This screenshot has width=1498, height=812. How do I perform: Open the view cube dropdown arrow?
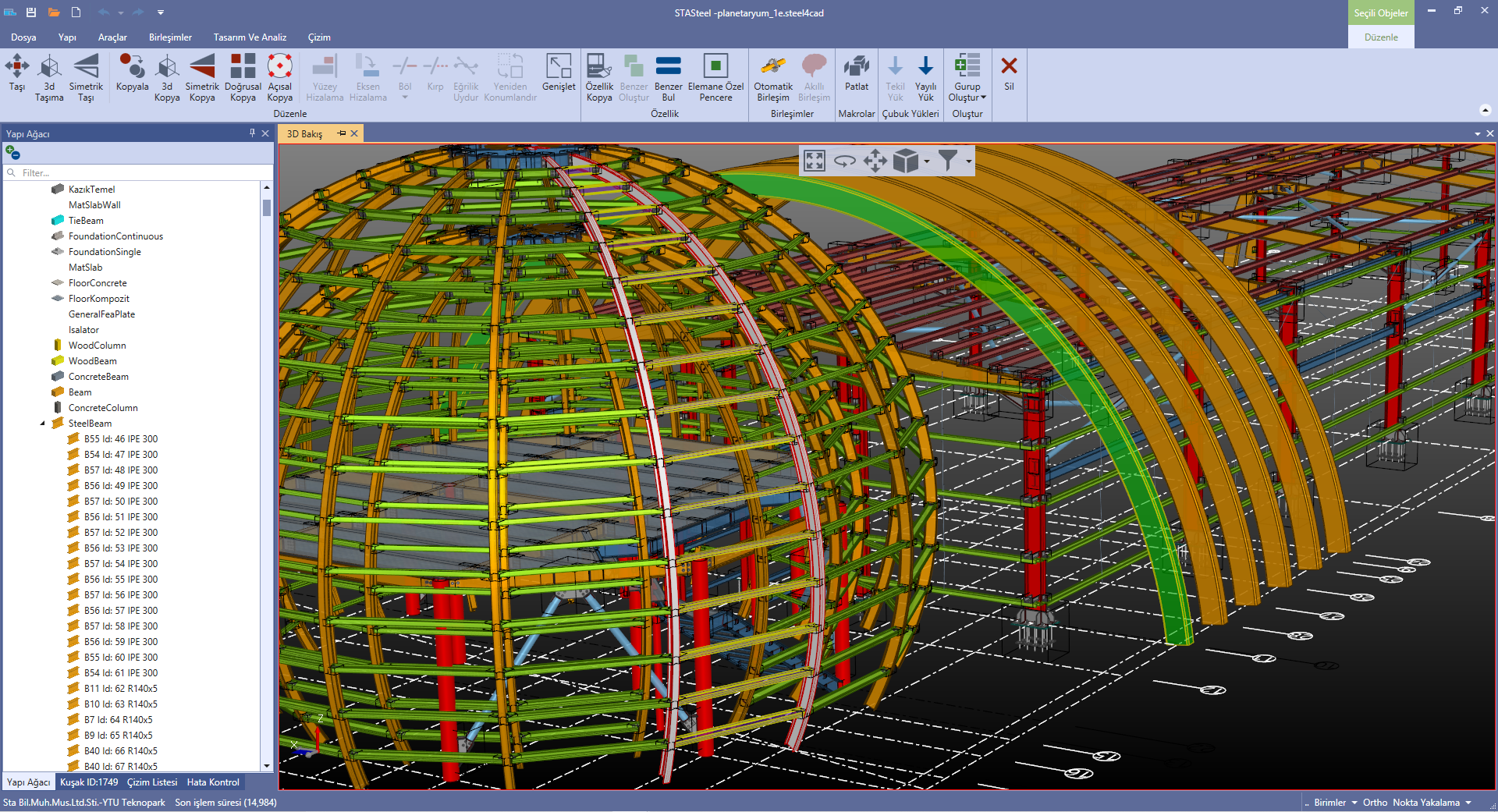pyautogui.click(x=927, y=162)
